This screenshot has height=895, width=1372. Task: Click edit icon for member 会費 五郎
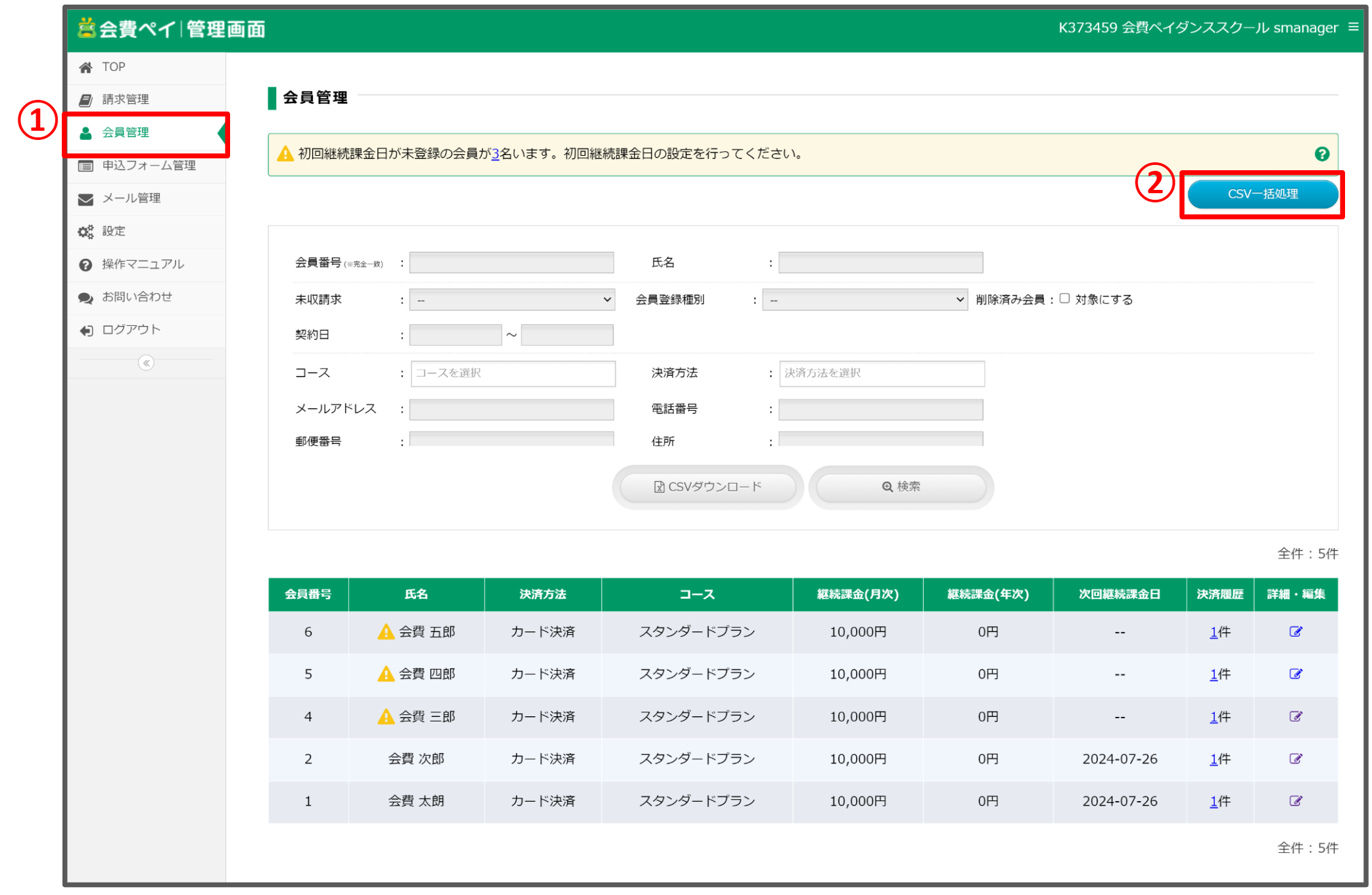point(1295,631)
